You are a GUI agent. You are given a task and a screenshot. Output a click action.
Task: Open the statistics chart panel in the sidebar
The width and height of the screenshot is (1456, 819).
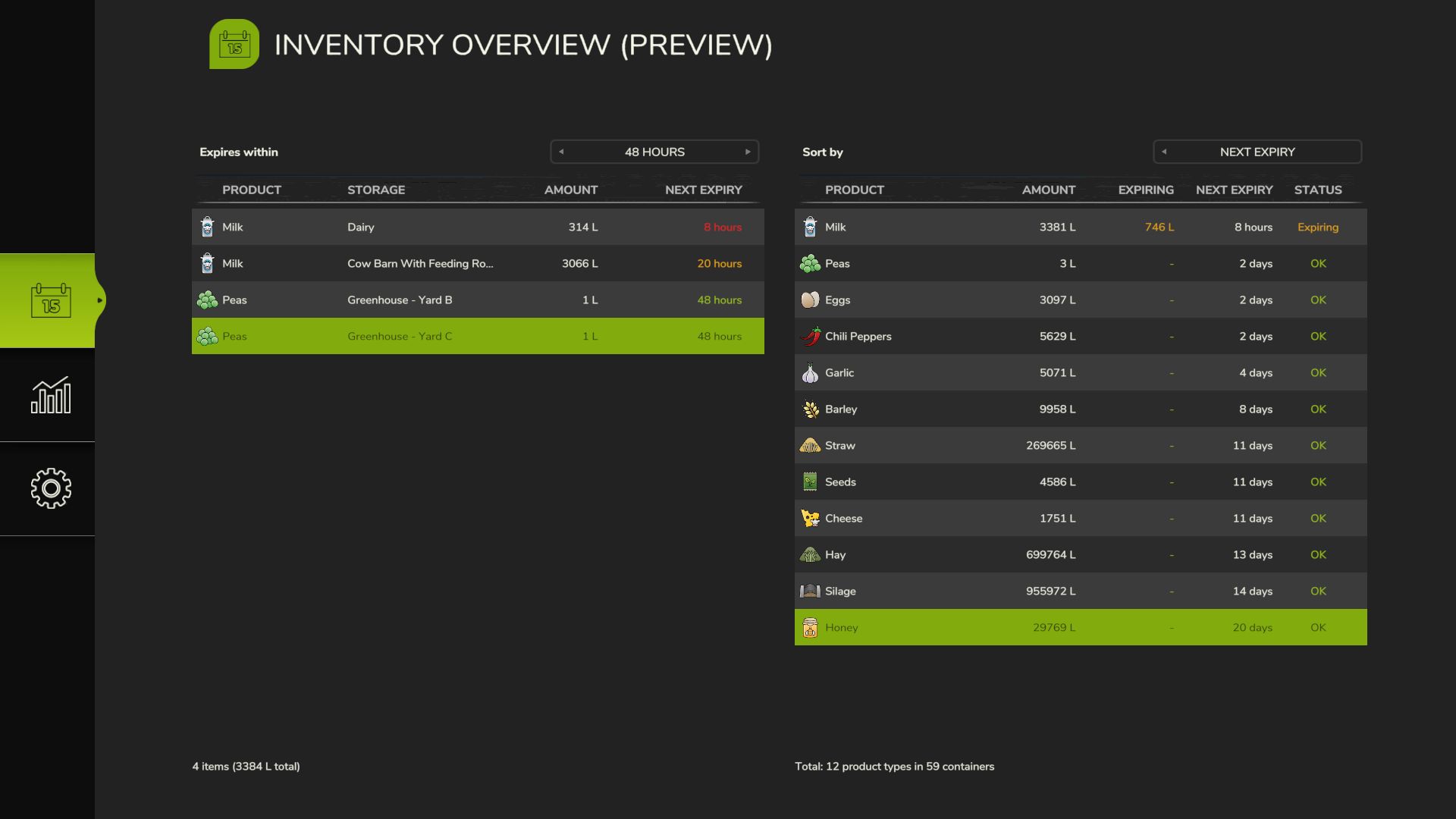pyautogui.click(x=50, y=395)
